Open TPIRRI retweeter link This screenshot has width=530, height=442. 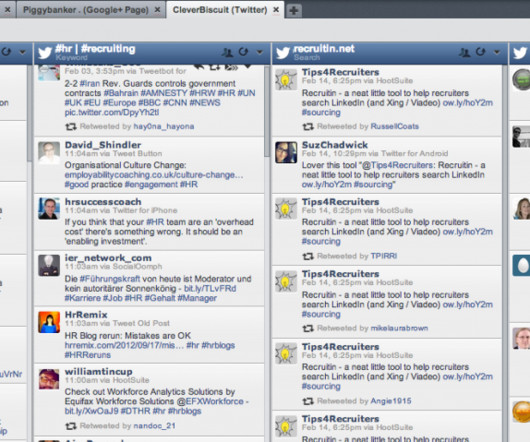coord(384,256)
